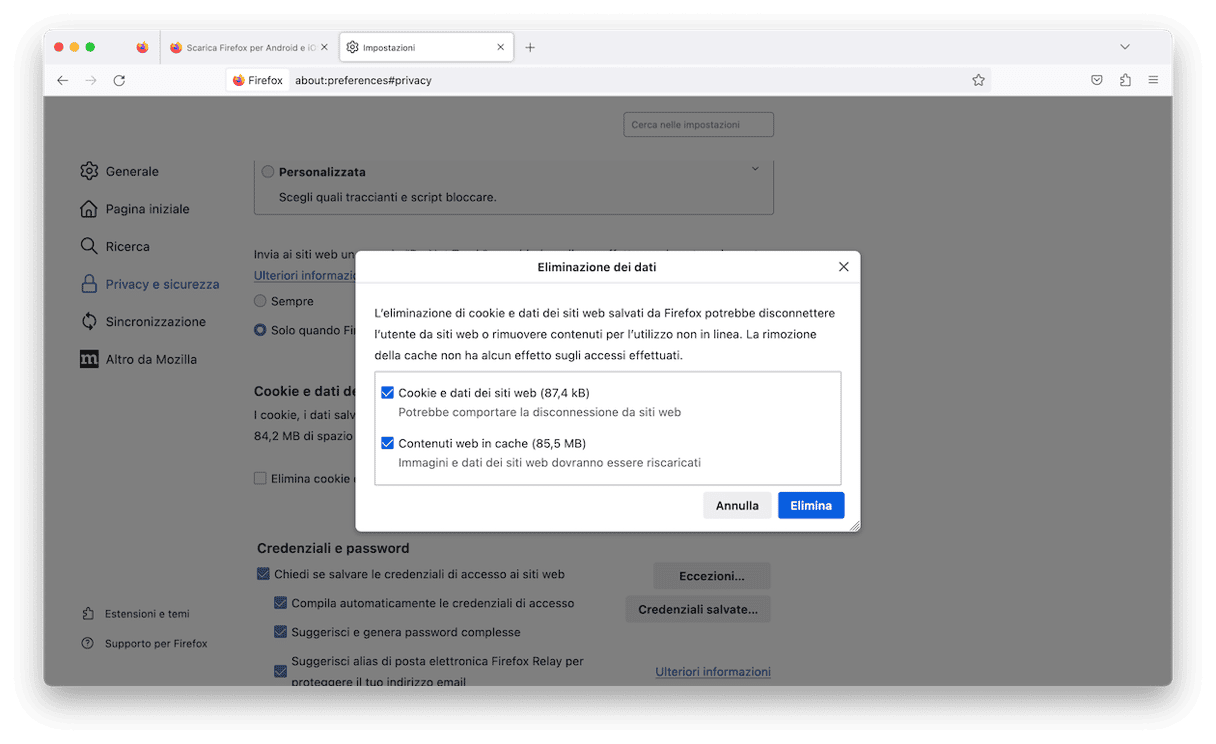The image size is (1216, 744).
Task: Click the reload page icon
Action: click(x=119, y=80)
